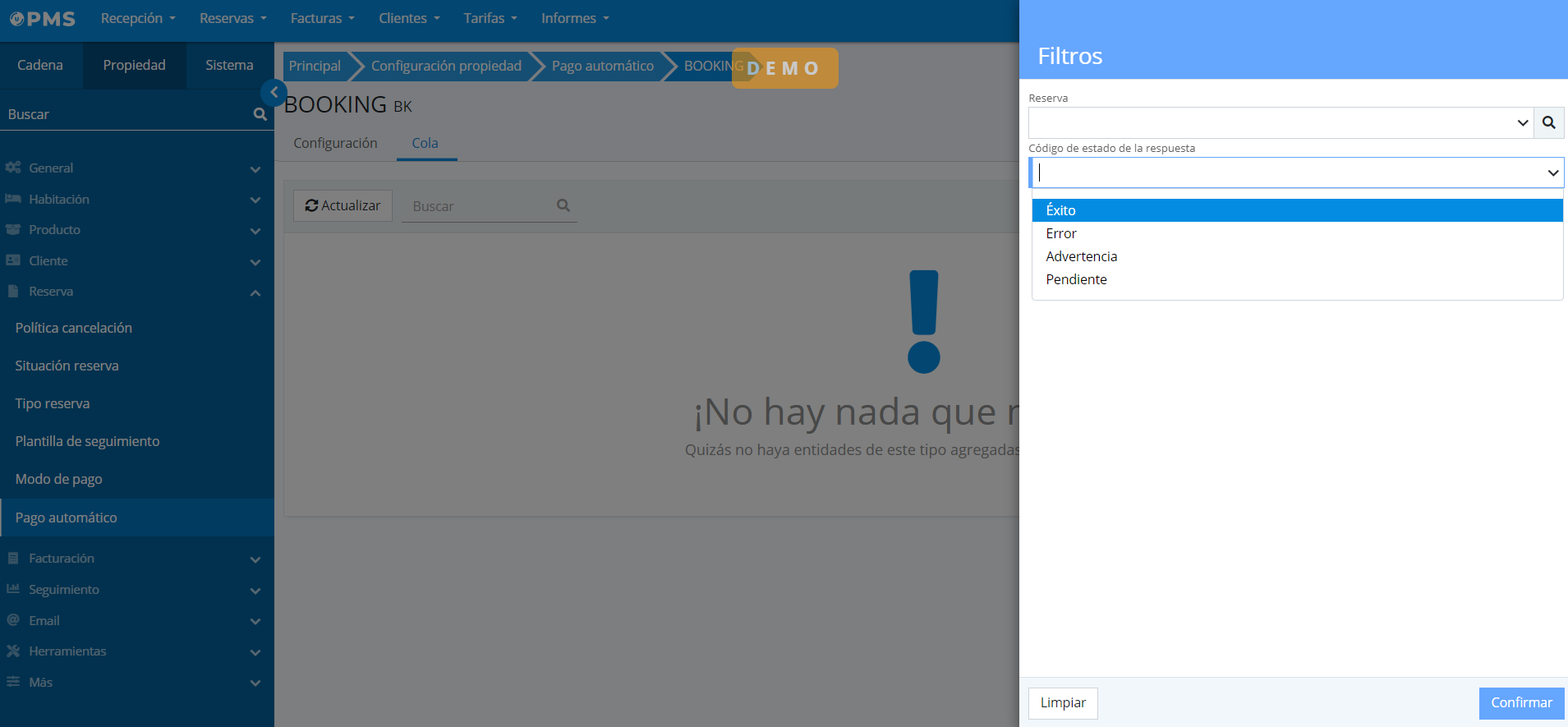Click Limpiar to clear filters
Image resolution: width=1568 pixels, height=727 pixels.
1062,703
